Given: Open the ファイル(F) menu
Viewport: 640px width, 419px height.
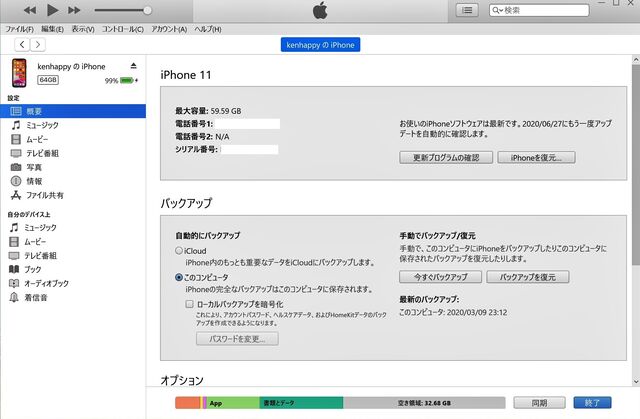Looking at the screenshot, I should [19, 29].
